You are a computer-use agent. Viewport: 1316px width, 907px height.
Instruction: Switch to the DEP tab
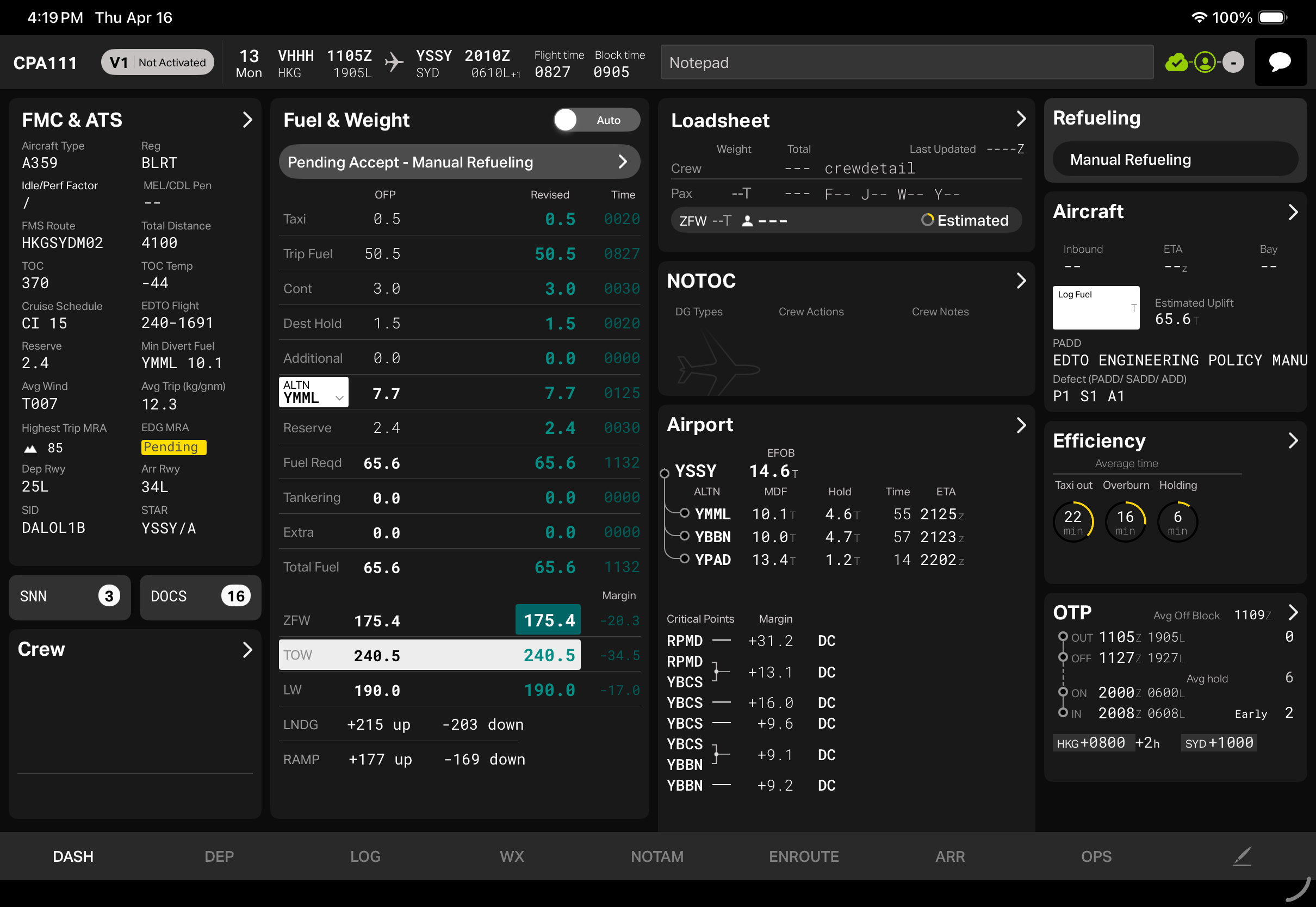(x=219, y=856)
